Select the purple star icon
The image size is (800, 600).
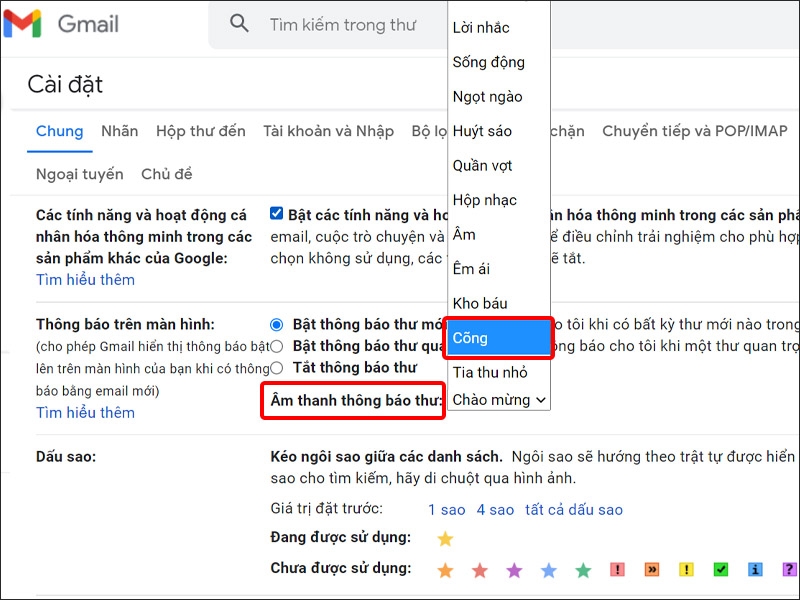pos(513,568)
